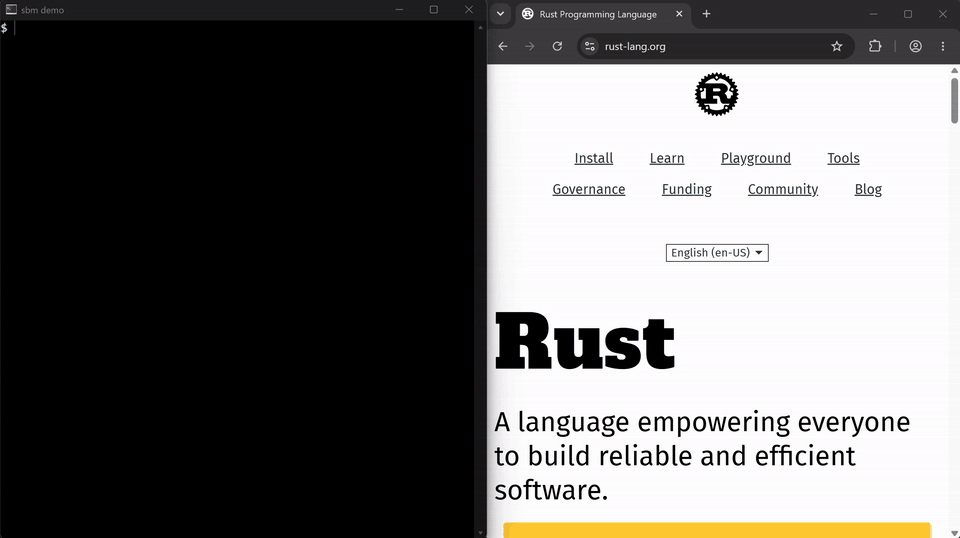Click the browser forward arrow

[530, 47]
